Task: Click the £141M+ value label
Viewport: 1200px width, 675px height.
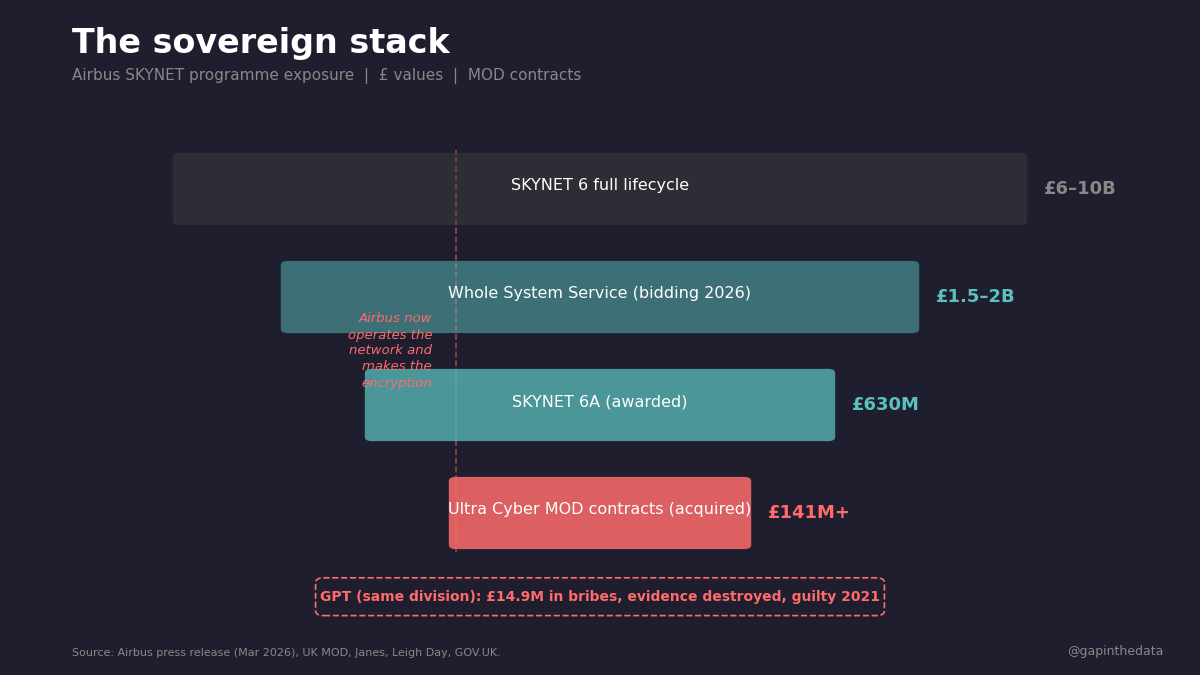Action: click(x=808, y=513)
